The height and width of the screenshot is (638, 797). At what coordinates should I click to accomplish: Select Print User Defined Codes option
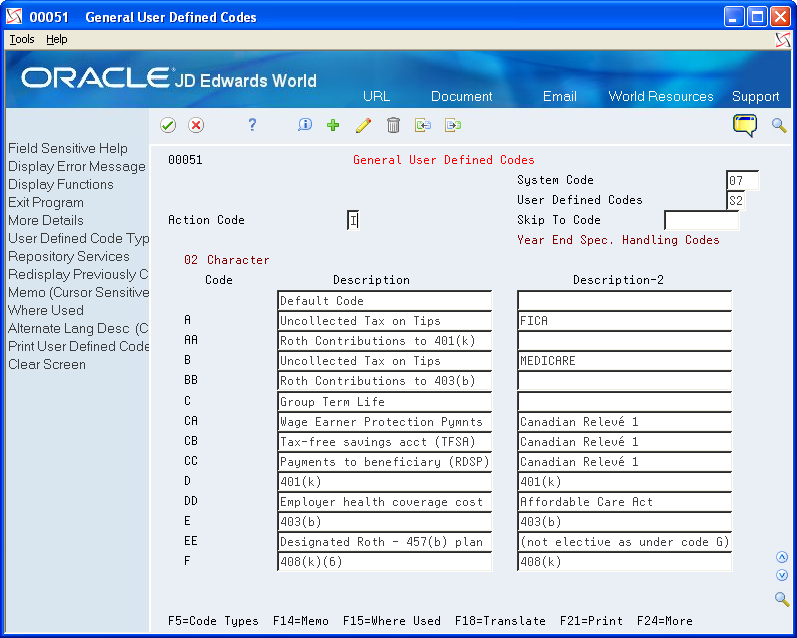coord(78,347)
